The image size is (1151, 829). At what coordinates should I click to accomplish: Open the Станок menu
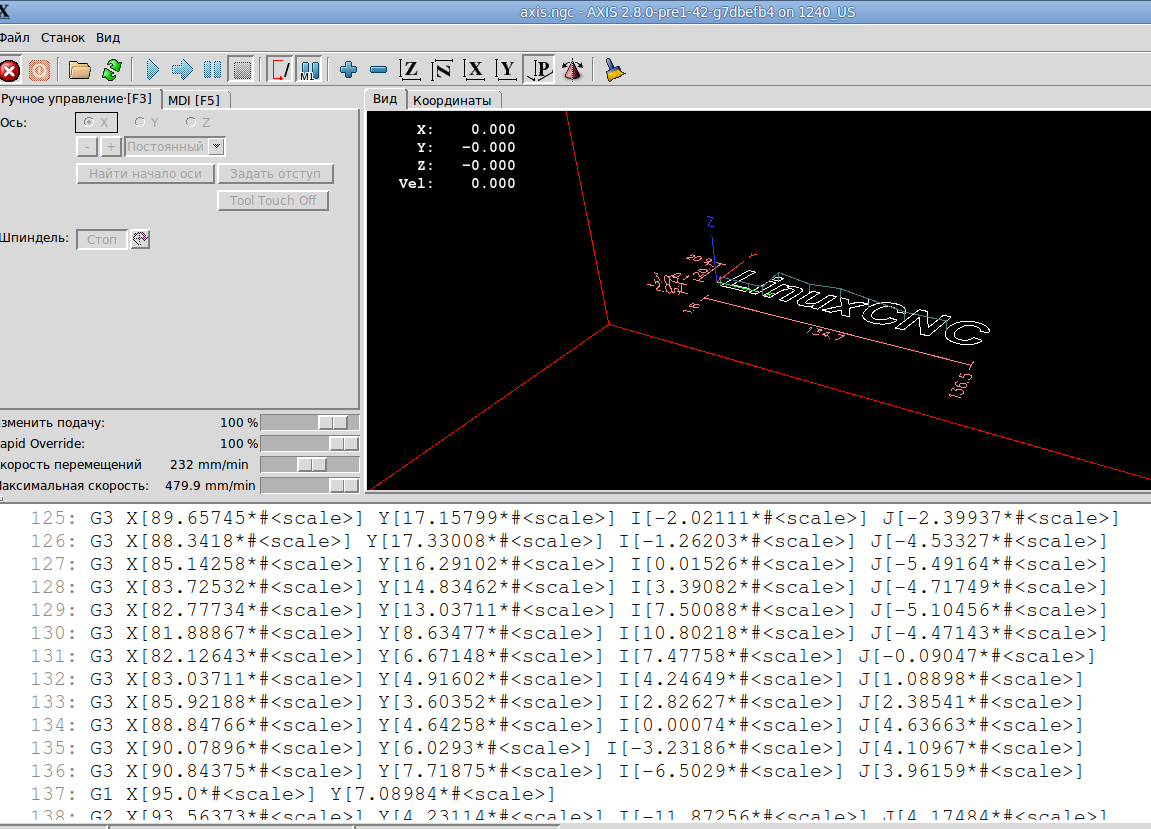[63, 37]
